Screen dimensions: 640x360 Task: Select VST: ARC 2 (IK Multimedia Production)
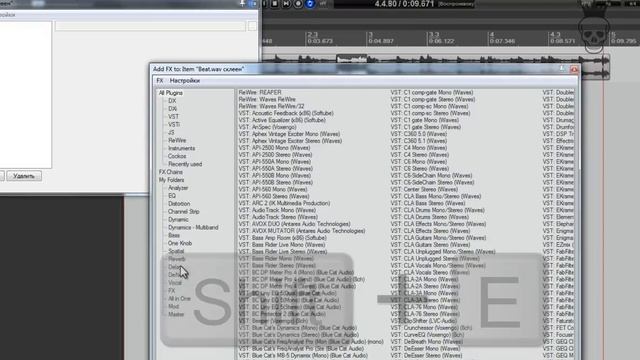[x=284, y=203]
